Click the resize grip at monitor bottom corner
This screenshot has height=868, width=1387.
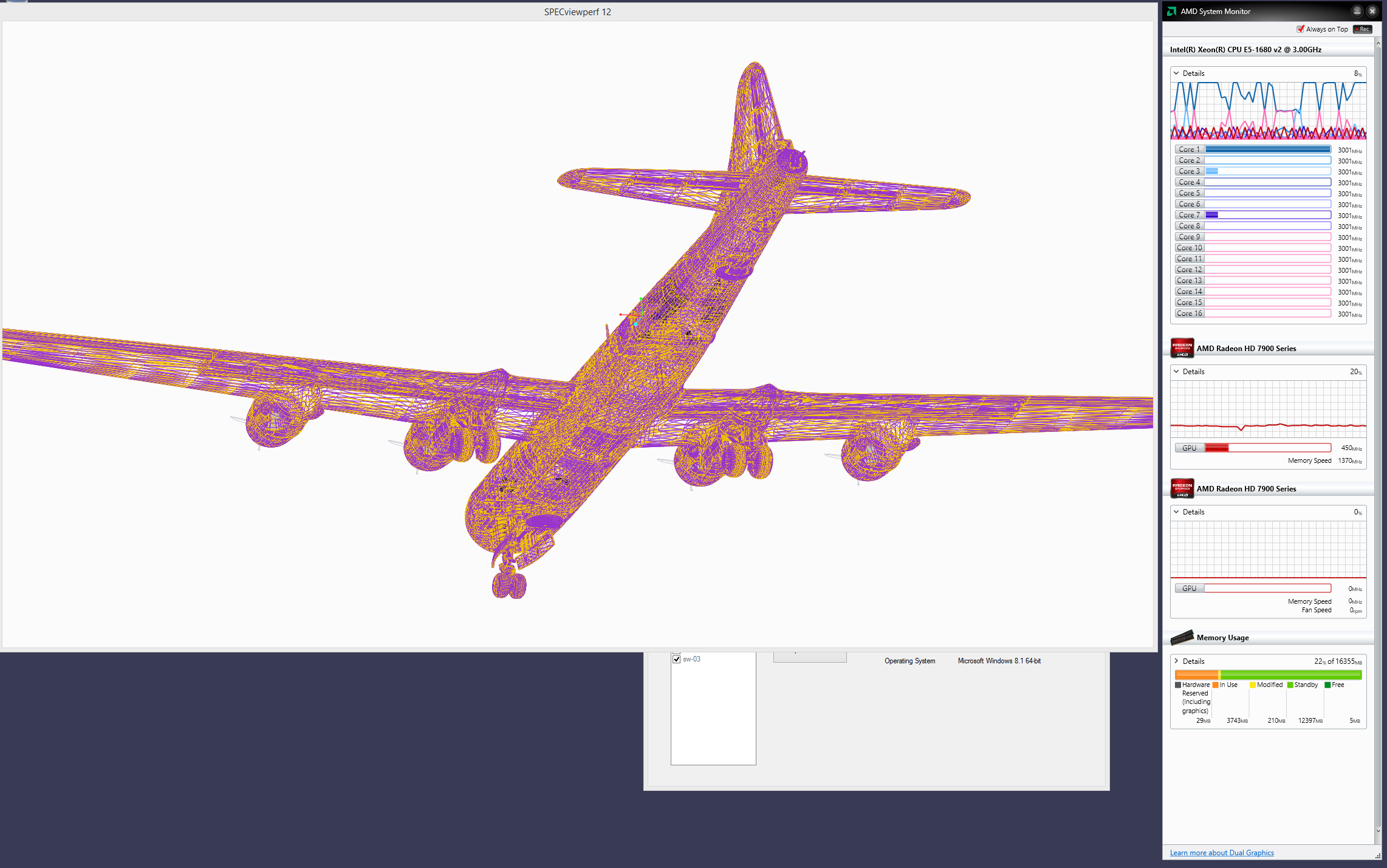point(1378,855)
